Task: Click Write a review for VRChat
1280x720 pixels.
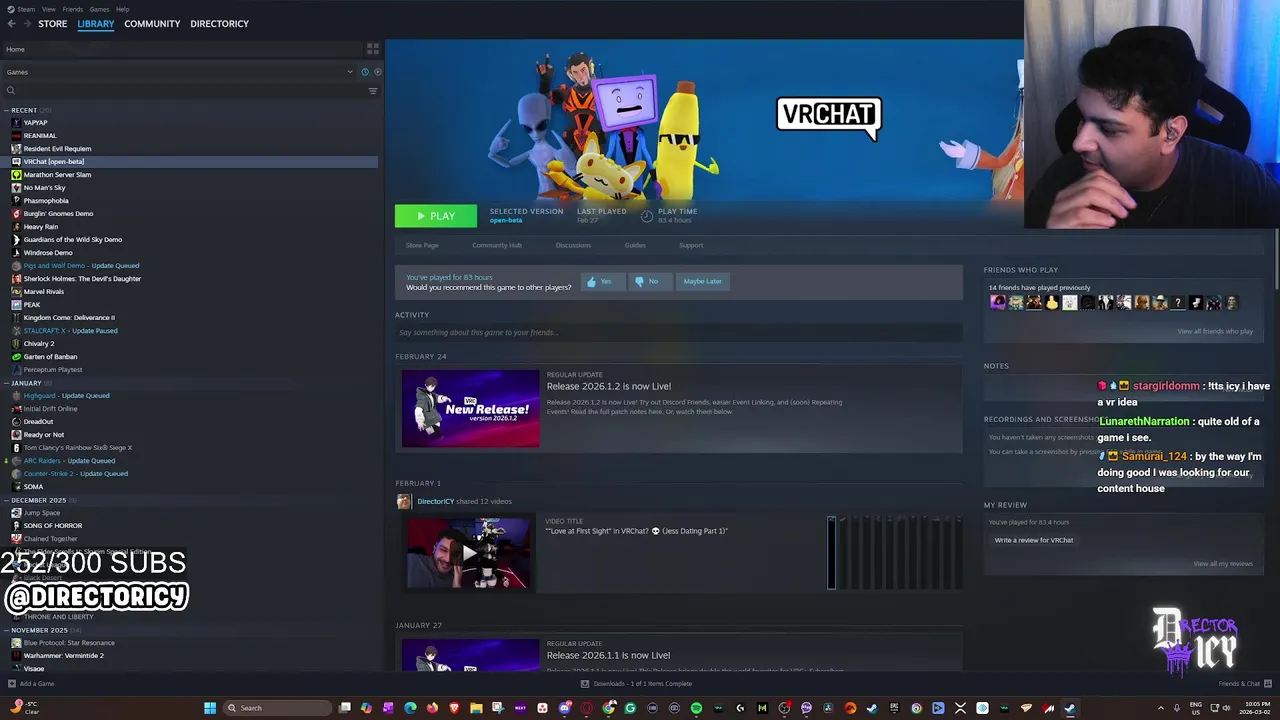Action: [x=1033, y=540]
